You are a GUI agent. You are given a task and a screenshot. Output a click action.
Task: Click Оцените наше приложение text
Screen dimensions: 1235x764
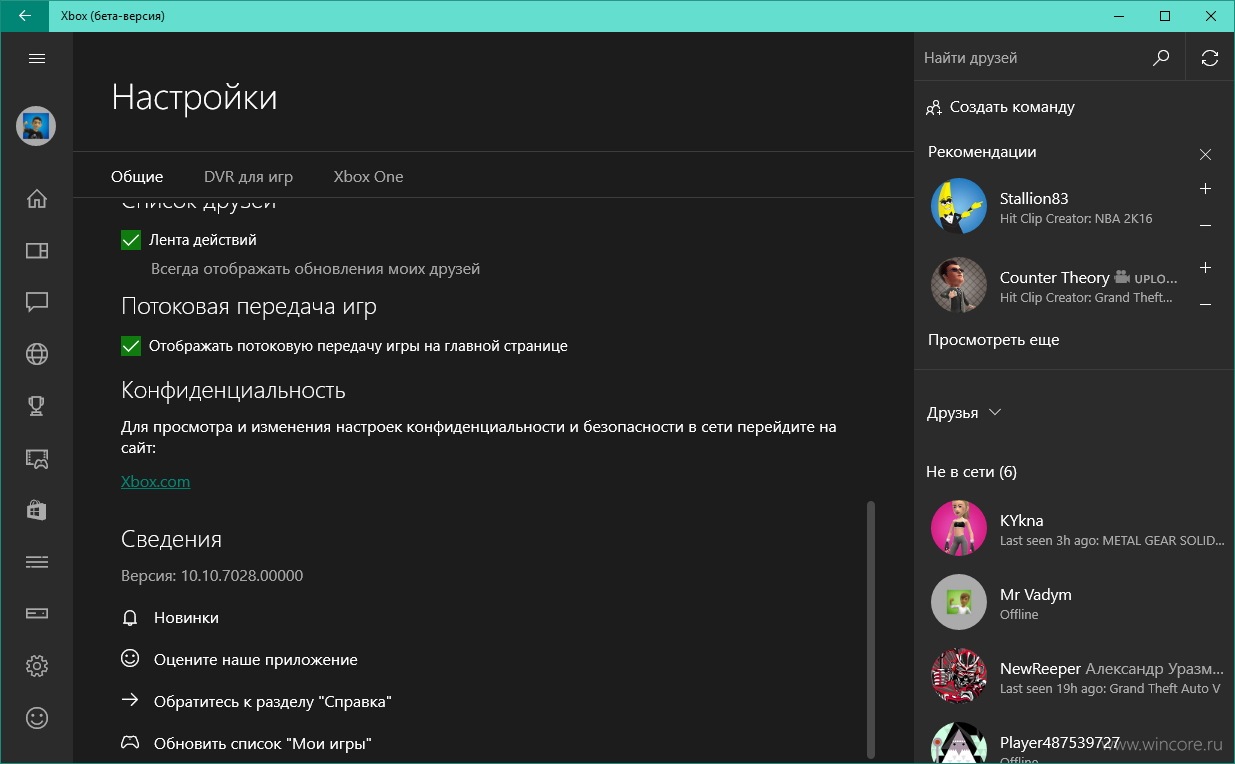coord(256,660)
